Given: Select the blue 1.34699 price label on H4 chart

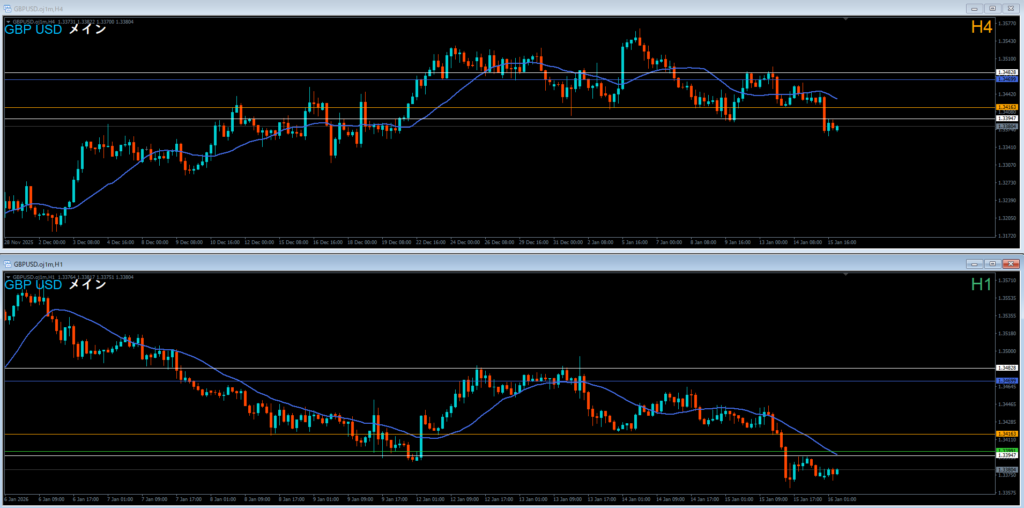Looking at the screenshot, I should (x=1007, y=78).
